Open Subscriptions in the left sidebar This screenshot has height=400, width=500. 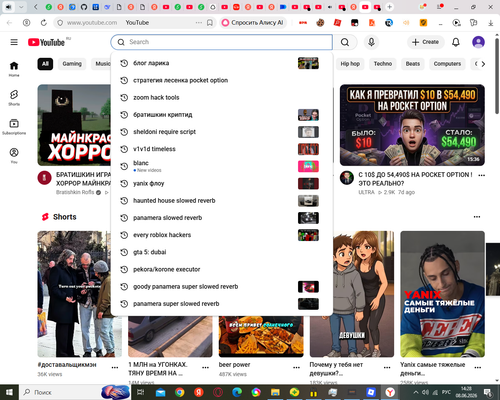coord(14,127)
